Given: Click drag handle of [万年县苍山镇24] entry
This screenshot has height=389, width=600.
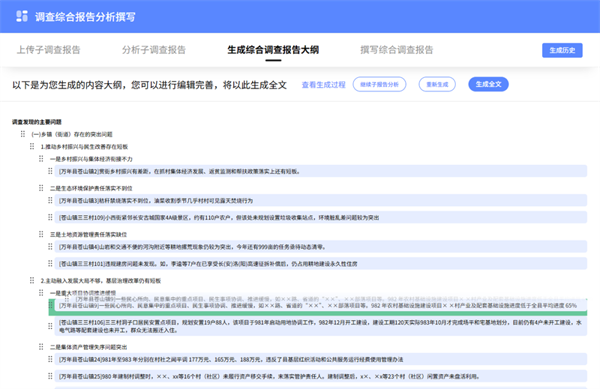Looking at the screenshot, I should click(x=50, y=359).
